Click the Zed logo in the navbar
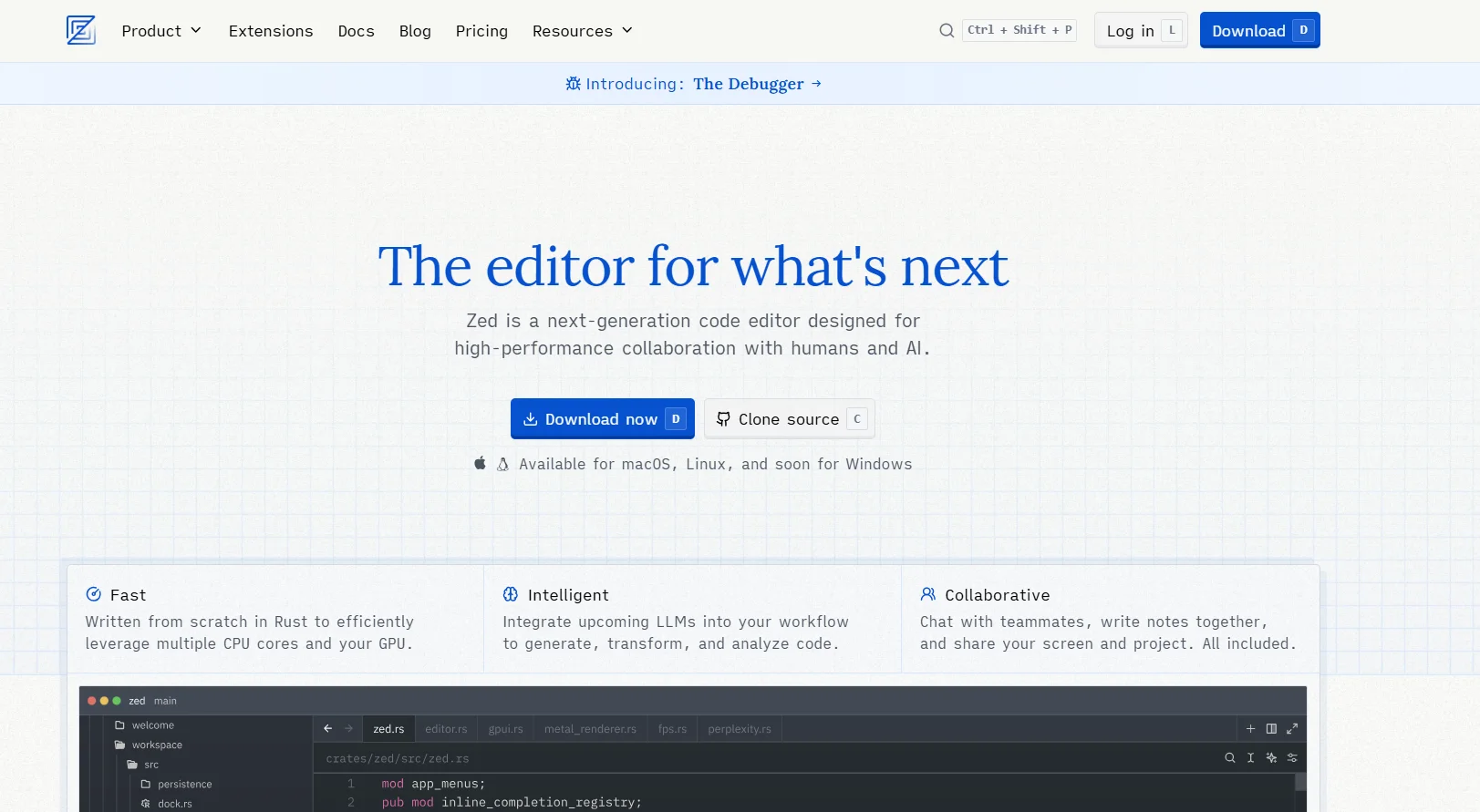This screenshot has height=812, width=1480. [x=80, y=30]
